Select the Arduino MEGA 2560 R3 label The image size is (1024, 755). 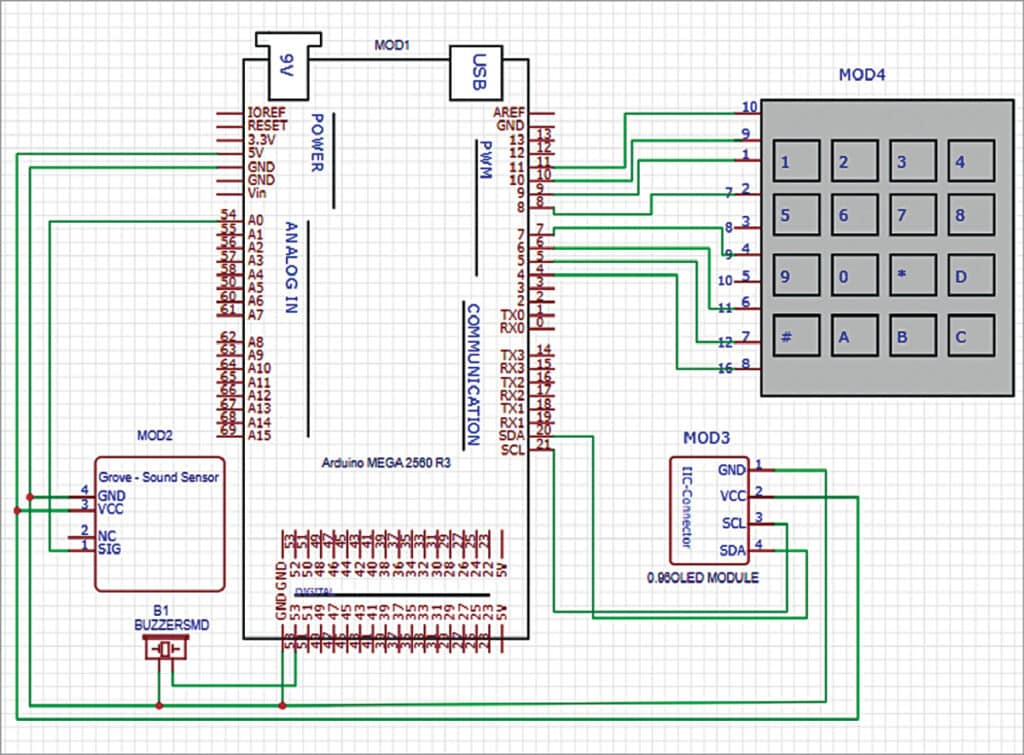[385, 463]
